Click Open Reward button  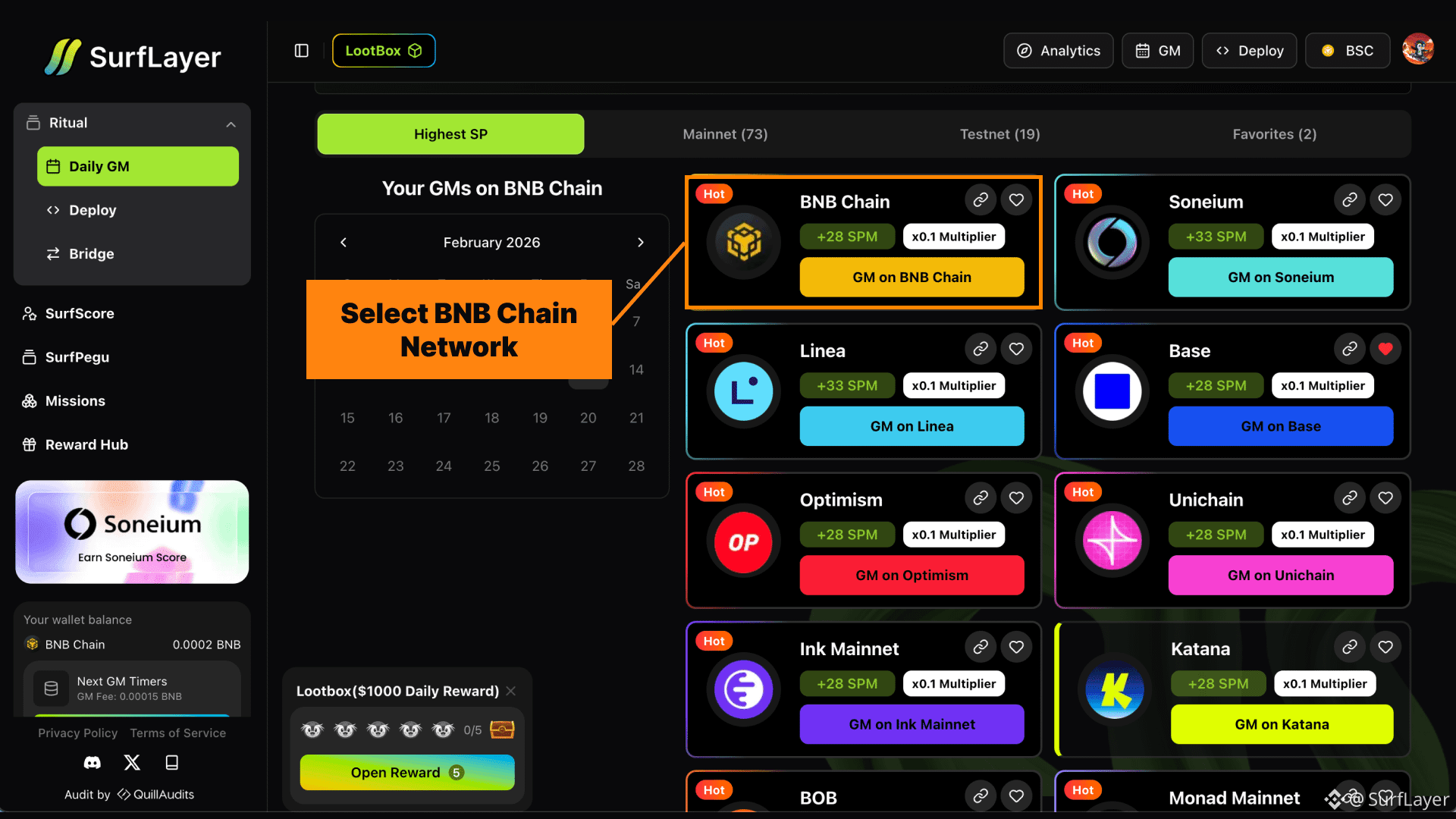coord(407,773)
